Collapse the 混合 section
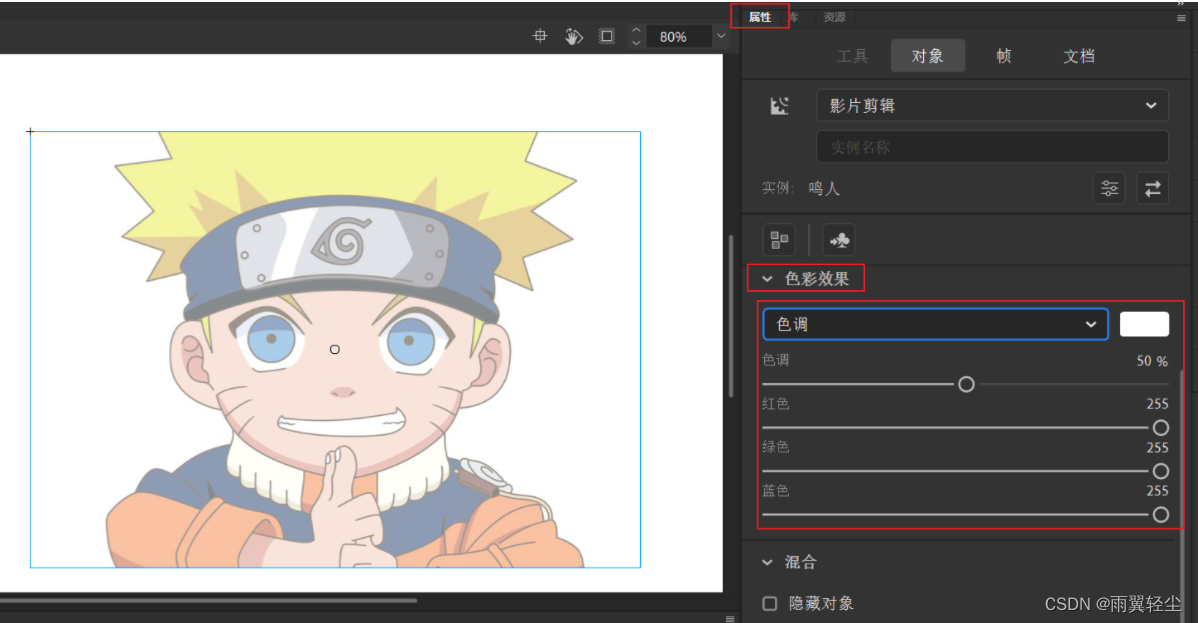Image resolution: width=1198 pixels, height=623 pixels. point(767,563)
